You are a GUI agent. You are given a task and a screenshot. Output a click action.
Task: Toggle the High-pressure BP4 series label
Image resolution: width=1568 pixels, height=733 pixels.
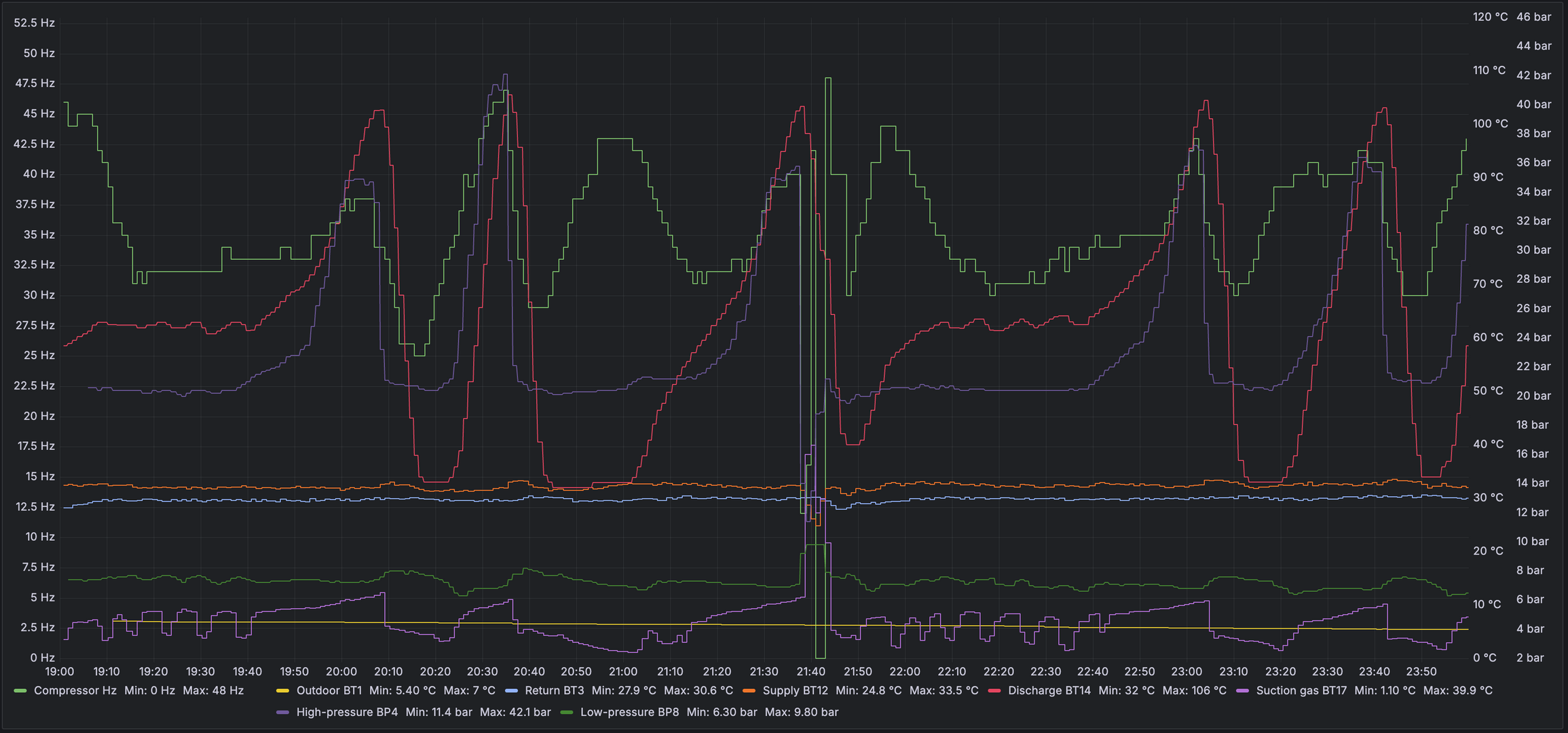click(347, 713)
